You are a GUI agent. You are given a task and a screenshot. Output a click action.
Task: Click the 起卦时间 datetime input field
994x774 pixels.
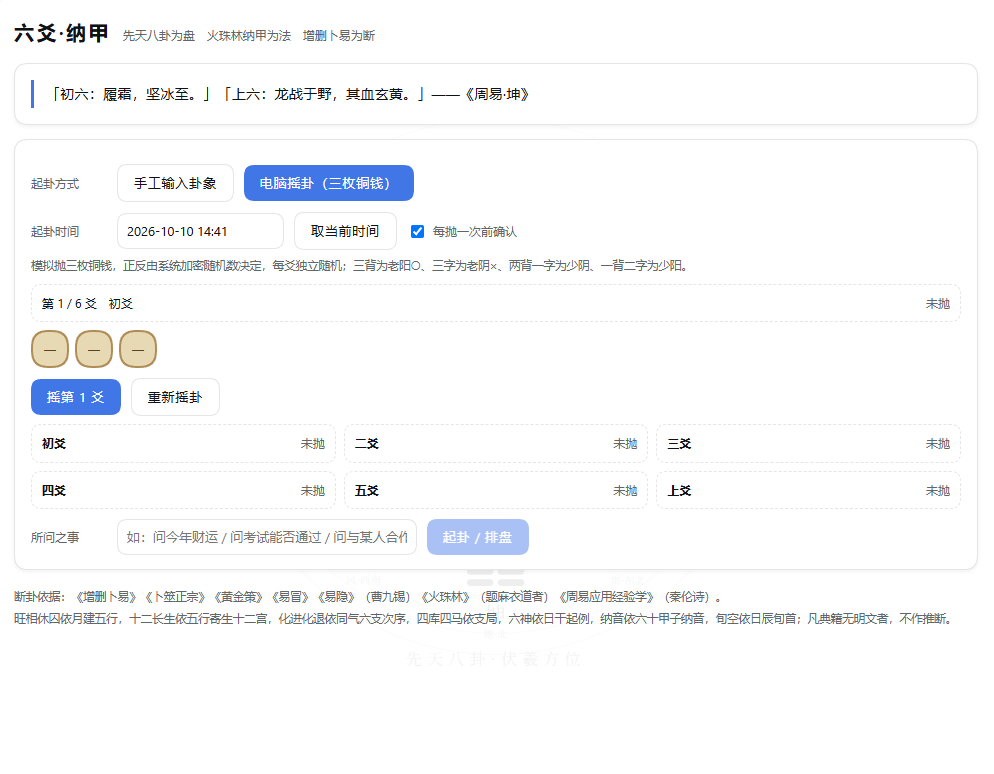point(200,231)
